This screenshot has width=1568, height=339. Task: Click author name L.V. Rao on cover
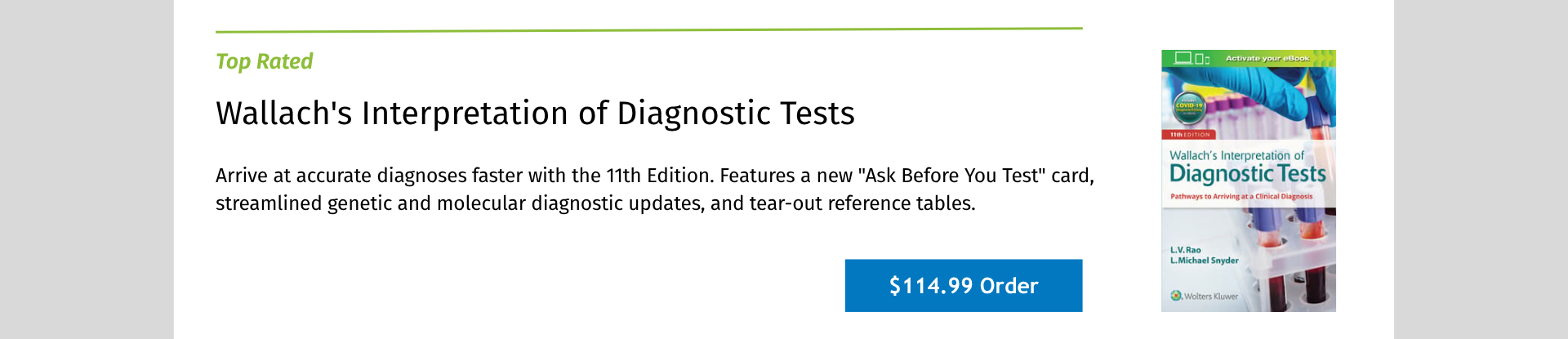(x=1185, y=250)
